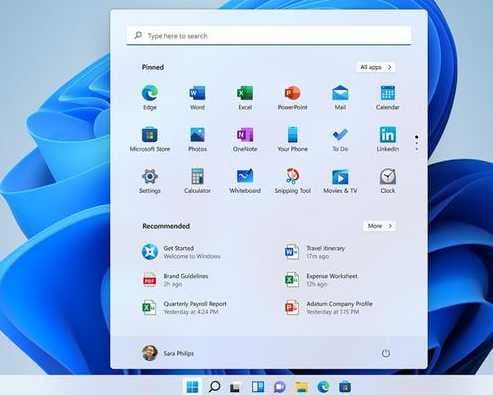Click Sara Philips profile picture
Screen dimensions: 493x395
coord(150,353)
